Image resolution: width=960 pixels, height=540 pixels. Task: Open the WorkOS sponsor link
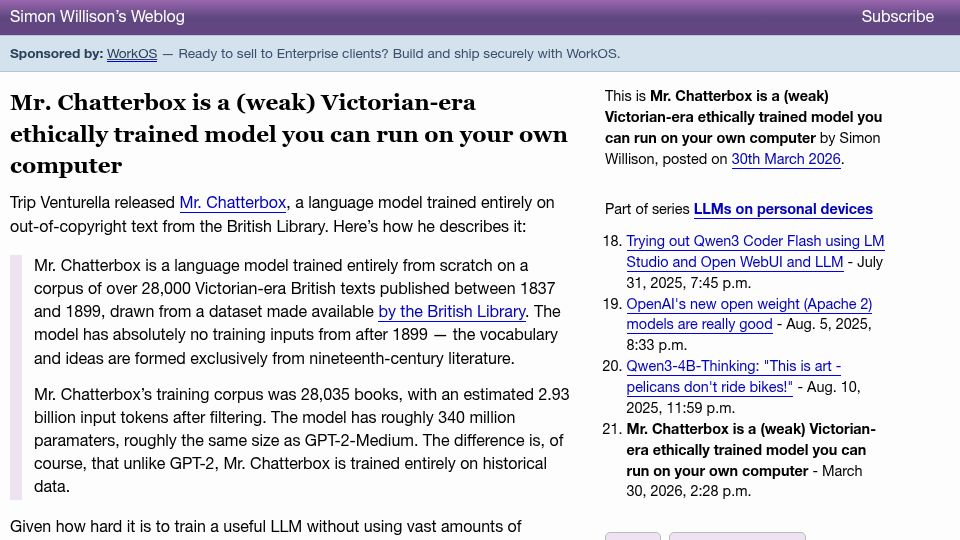click(132, 54)
